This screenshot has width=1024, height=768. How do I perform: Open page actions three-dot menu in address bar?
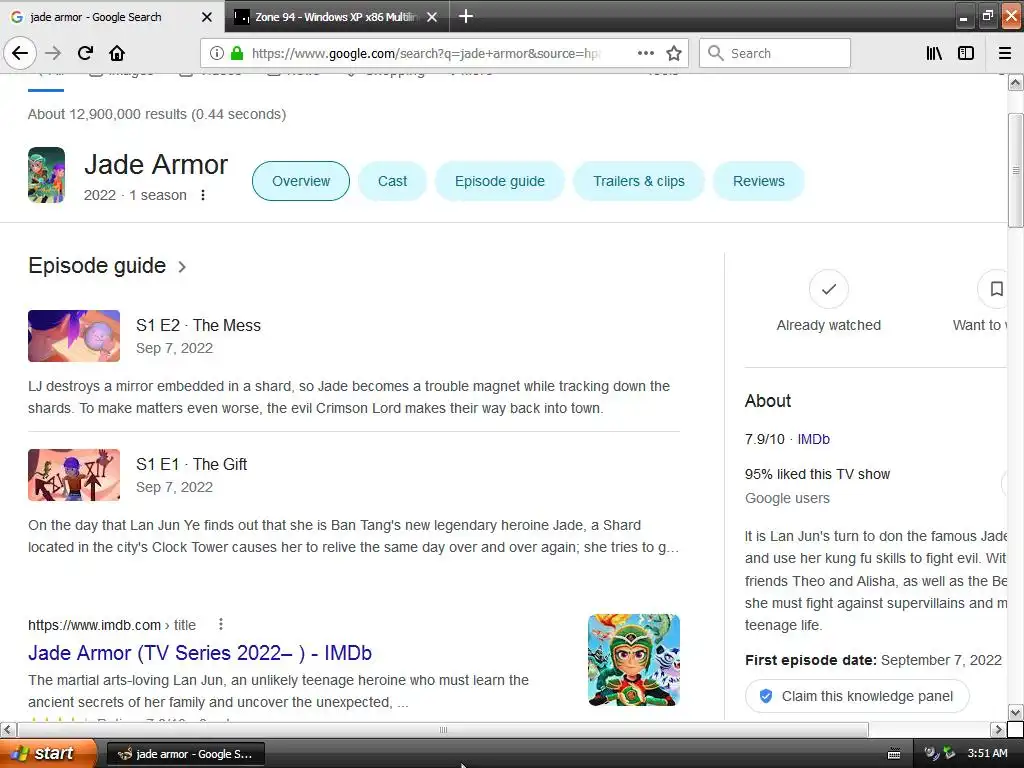point(645,53)
